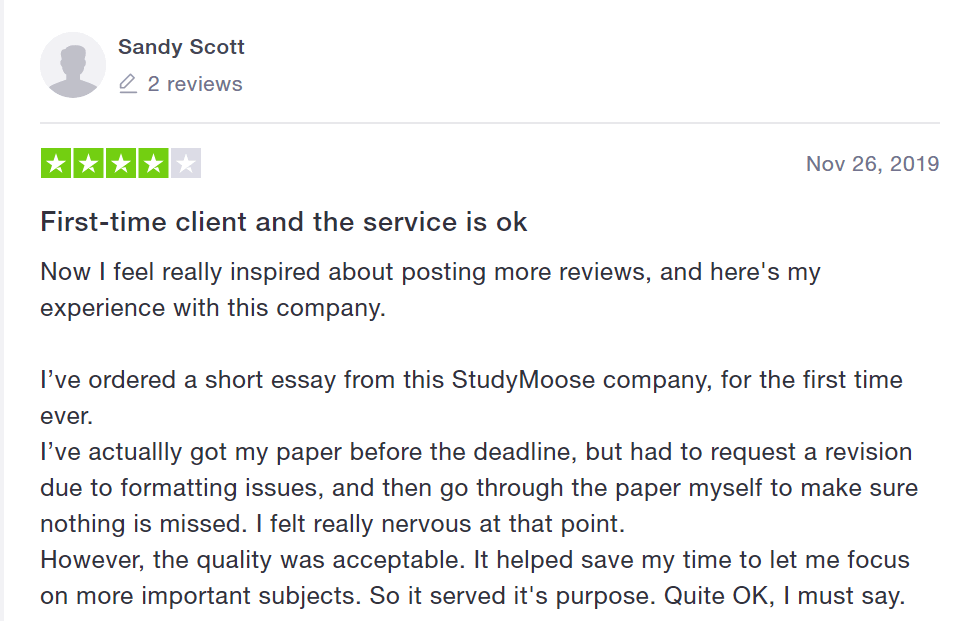Click the pencil icon beside 2 reviews
Image resolution: width=971 pixels, height=621 pixels.
click(128, 84)
